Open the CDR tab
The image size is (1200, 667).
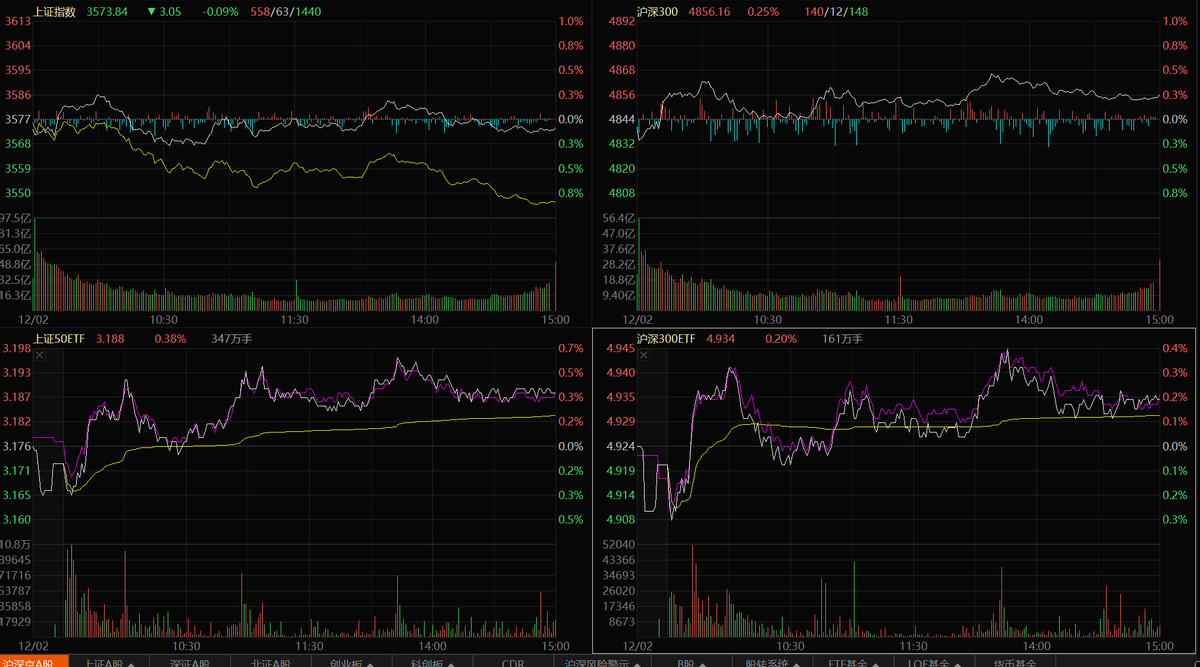(x=512, y=662)
